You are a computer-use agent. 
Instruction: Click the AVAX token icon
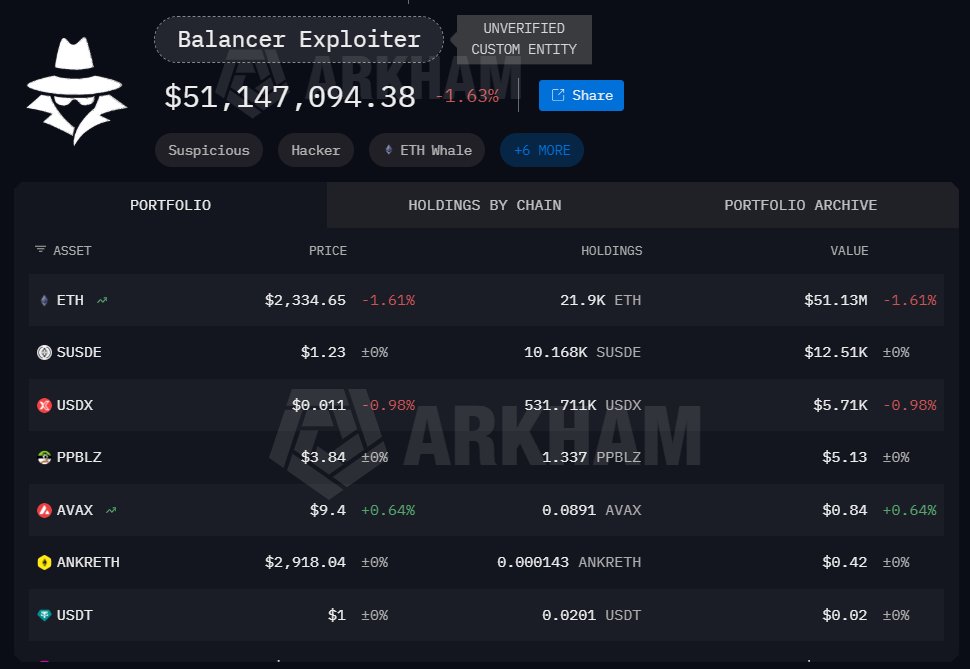pyautogui.click(x=44, y=510)
